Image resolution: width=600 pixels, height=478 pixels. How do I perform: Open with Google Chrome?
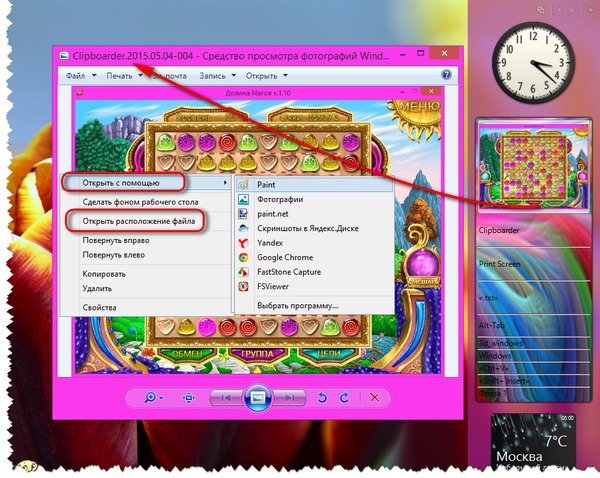click(x=315, y=257)
